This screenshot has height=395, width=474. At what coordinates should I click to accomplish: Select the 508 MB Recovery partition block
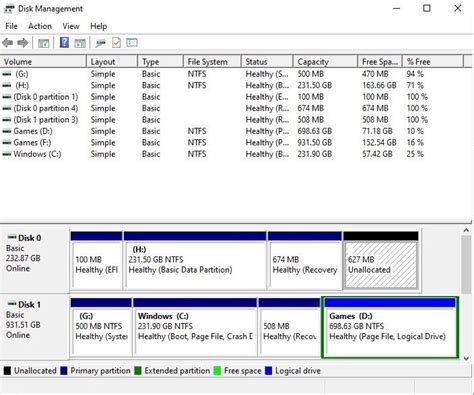click(289, 327)
